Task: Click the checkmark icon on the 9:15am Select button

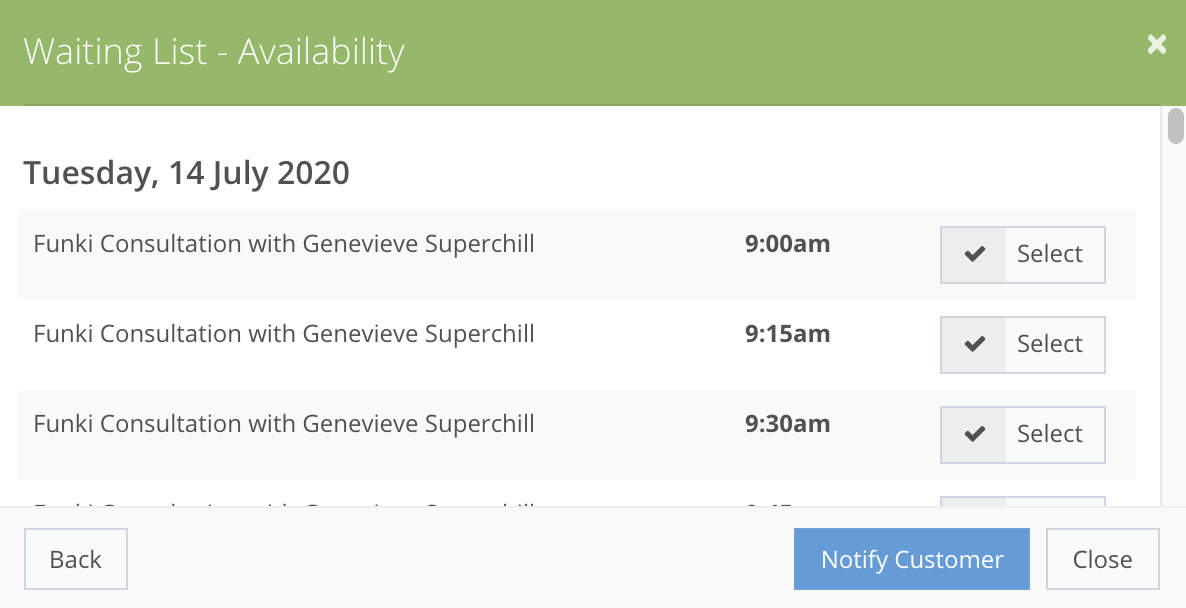Action: point(973,344)
